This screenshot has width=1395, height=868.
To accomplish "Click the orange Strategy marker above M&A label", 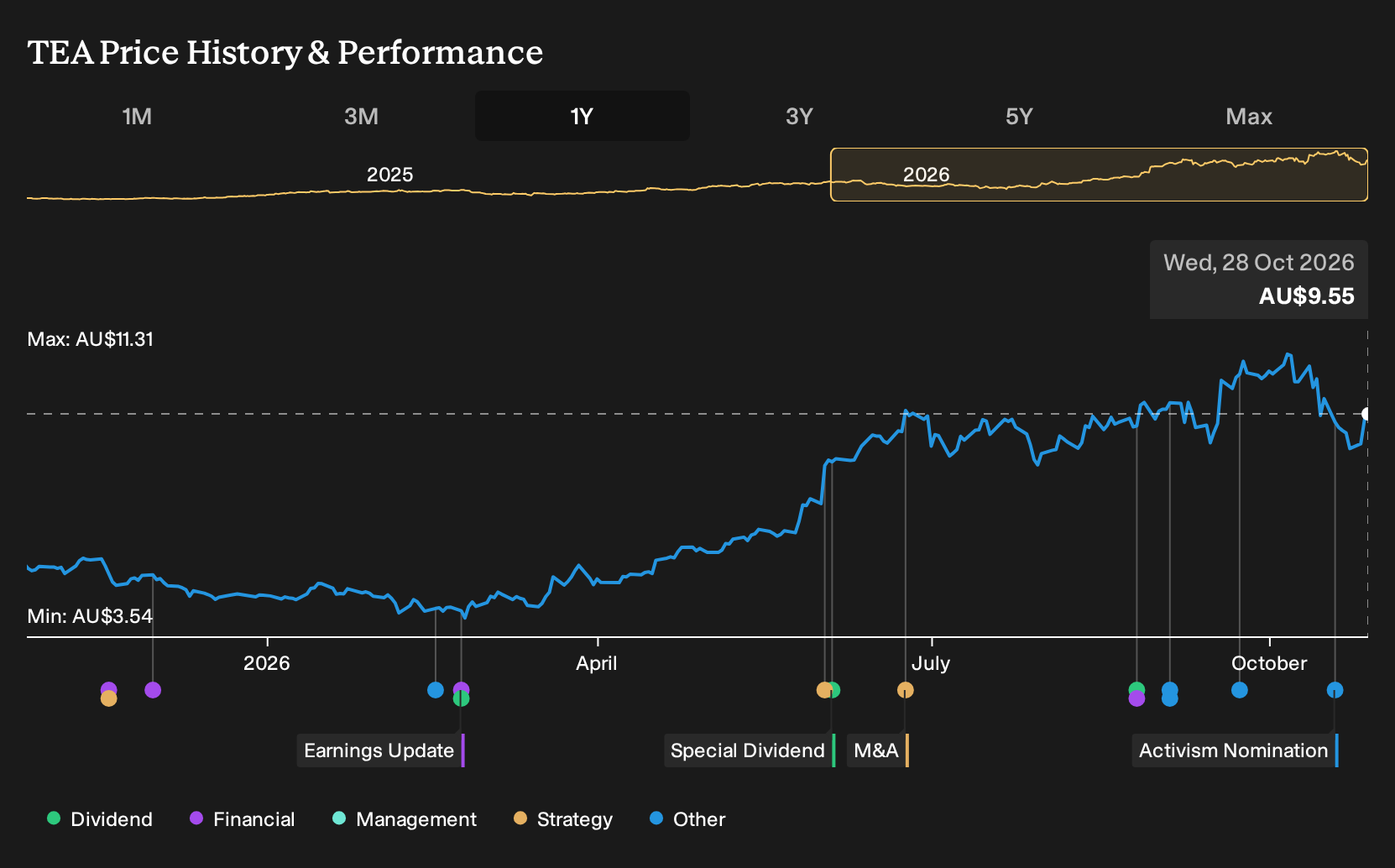I will [905, 690].
